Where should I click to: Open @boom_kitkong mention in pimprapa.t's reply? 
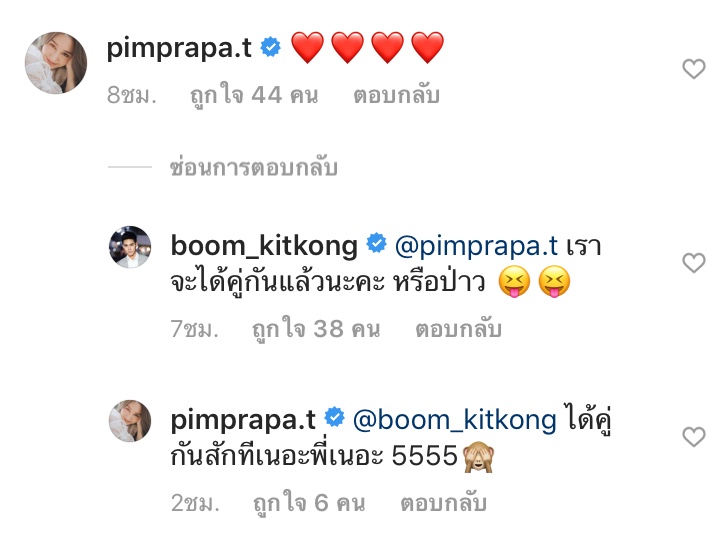(x=455, y=420)
